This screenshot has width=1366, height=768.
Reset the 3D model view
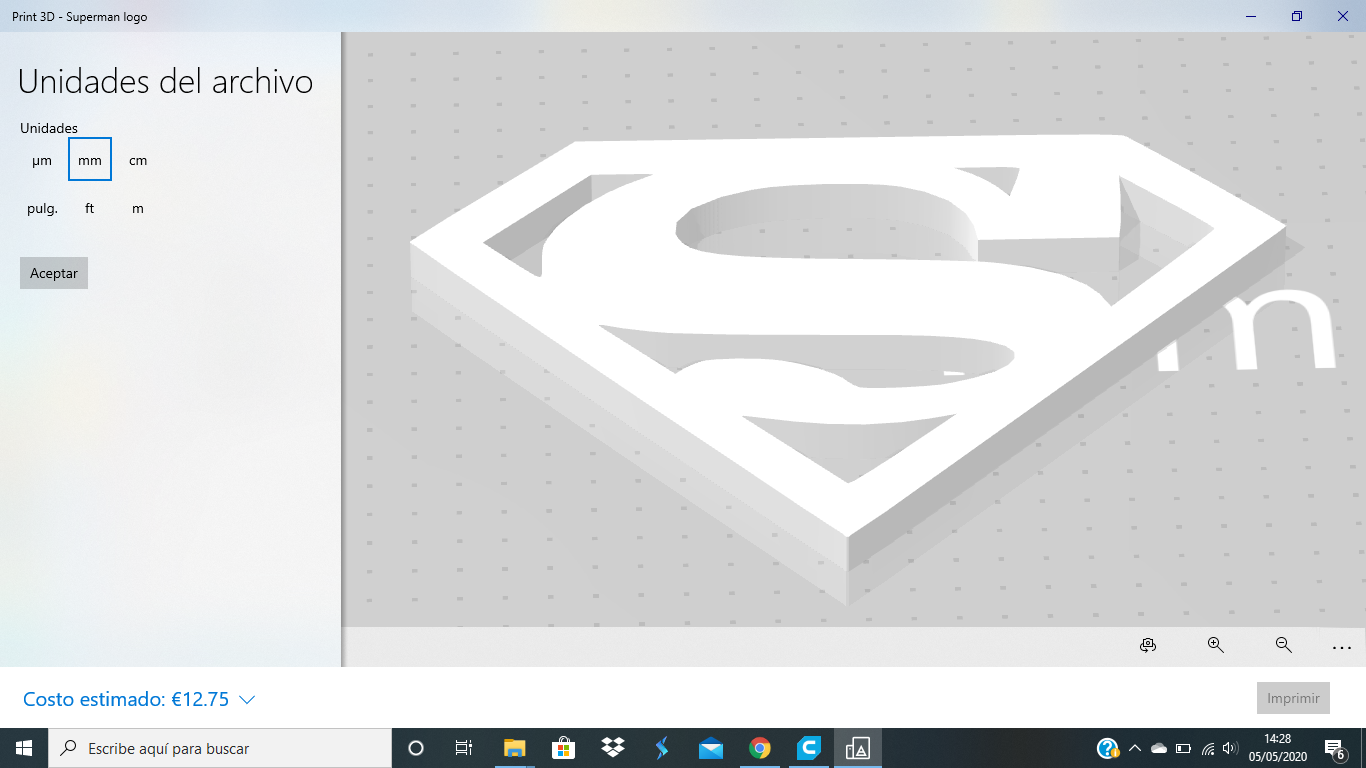click(1148, 646)
